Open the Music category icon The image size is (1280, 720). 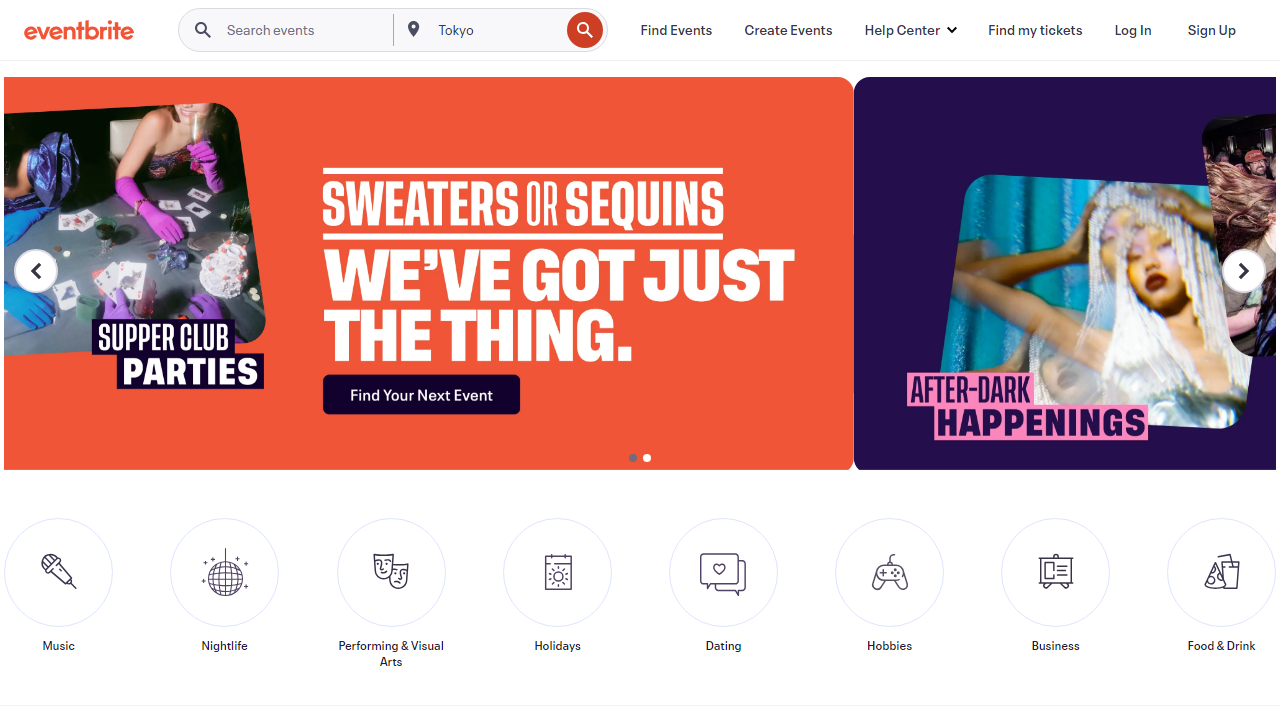(58, 572)
